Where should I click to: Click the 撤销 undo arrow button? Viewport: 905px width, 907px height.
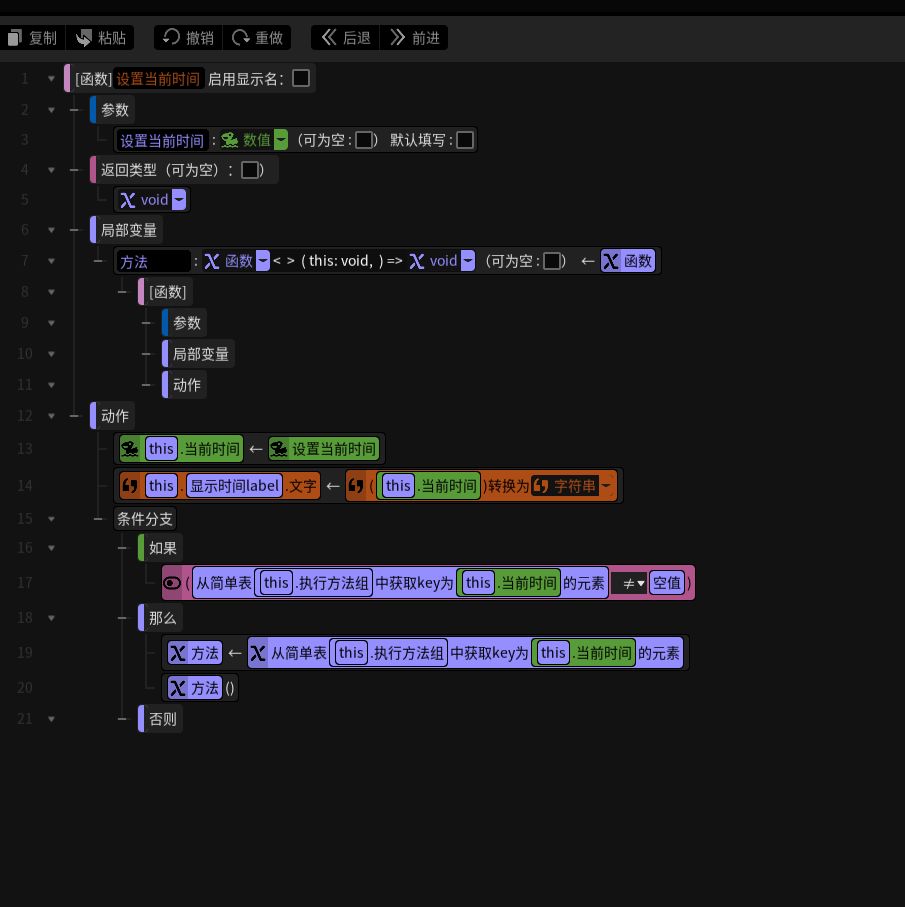point(188,38)
